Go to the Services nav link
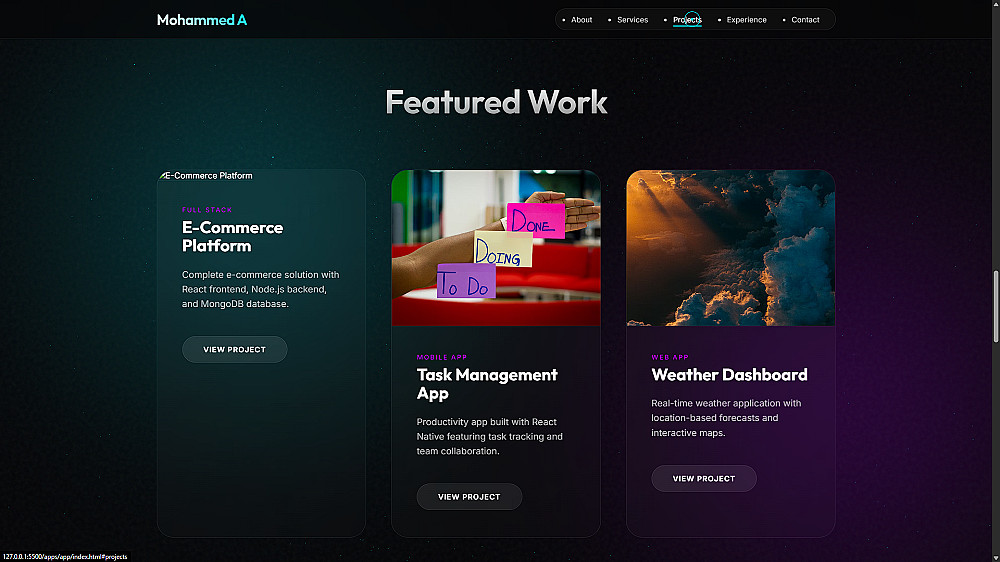The width and height of the screenshot is (1000, 562). point(632,20)
